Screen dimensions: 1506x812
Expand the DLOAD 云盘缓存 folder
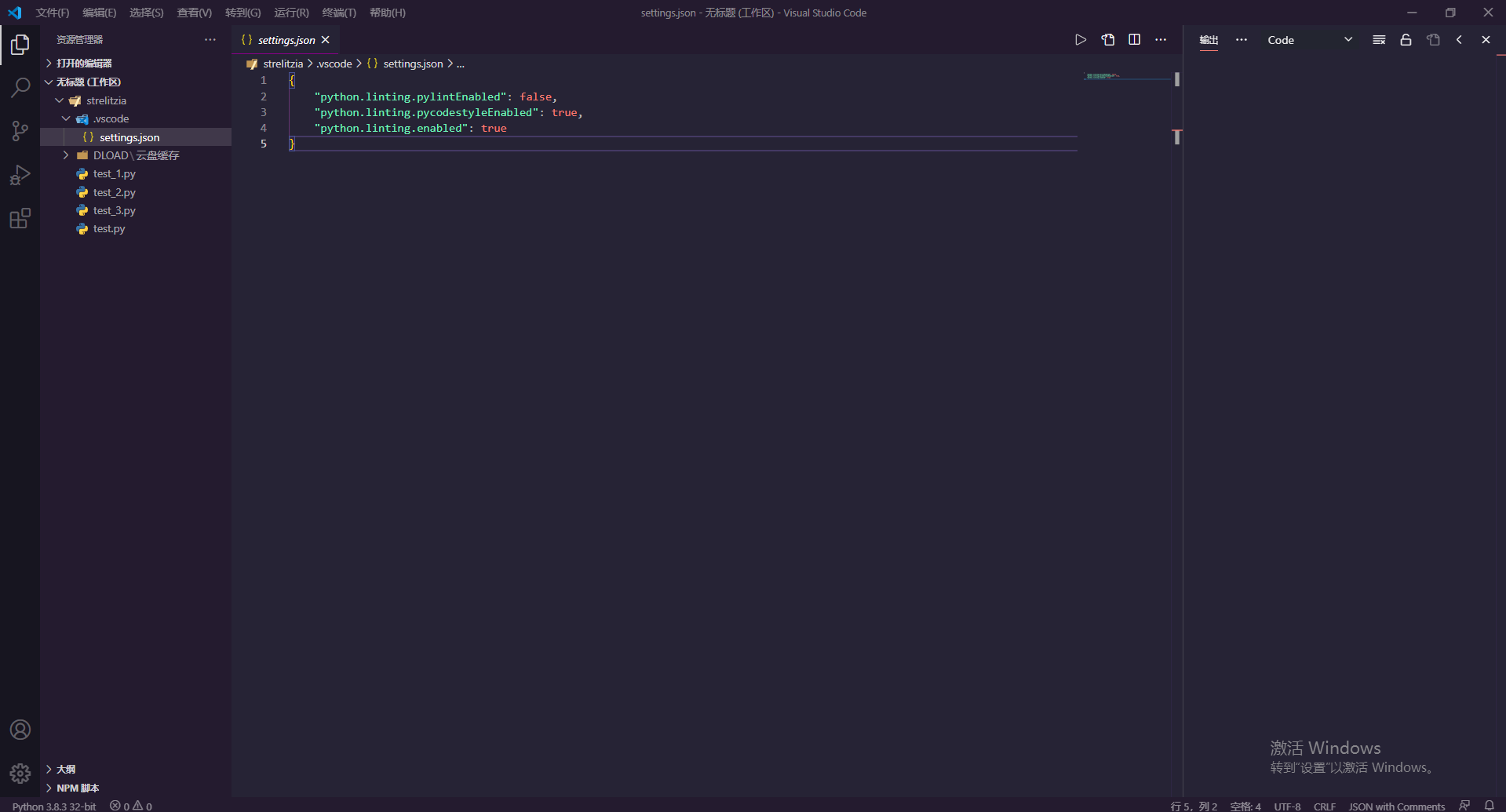136,155
